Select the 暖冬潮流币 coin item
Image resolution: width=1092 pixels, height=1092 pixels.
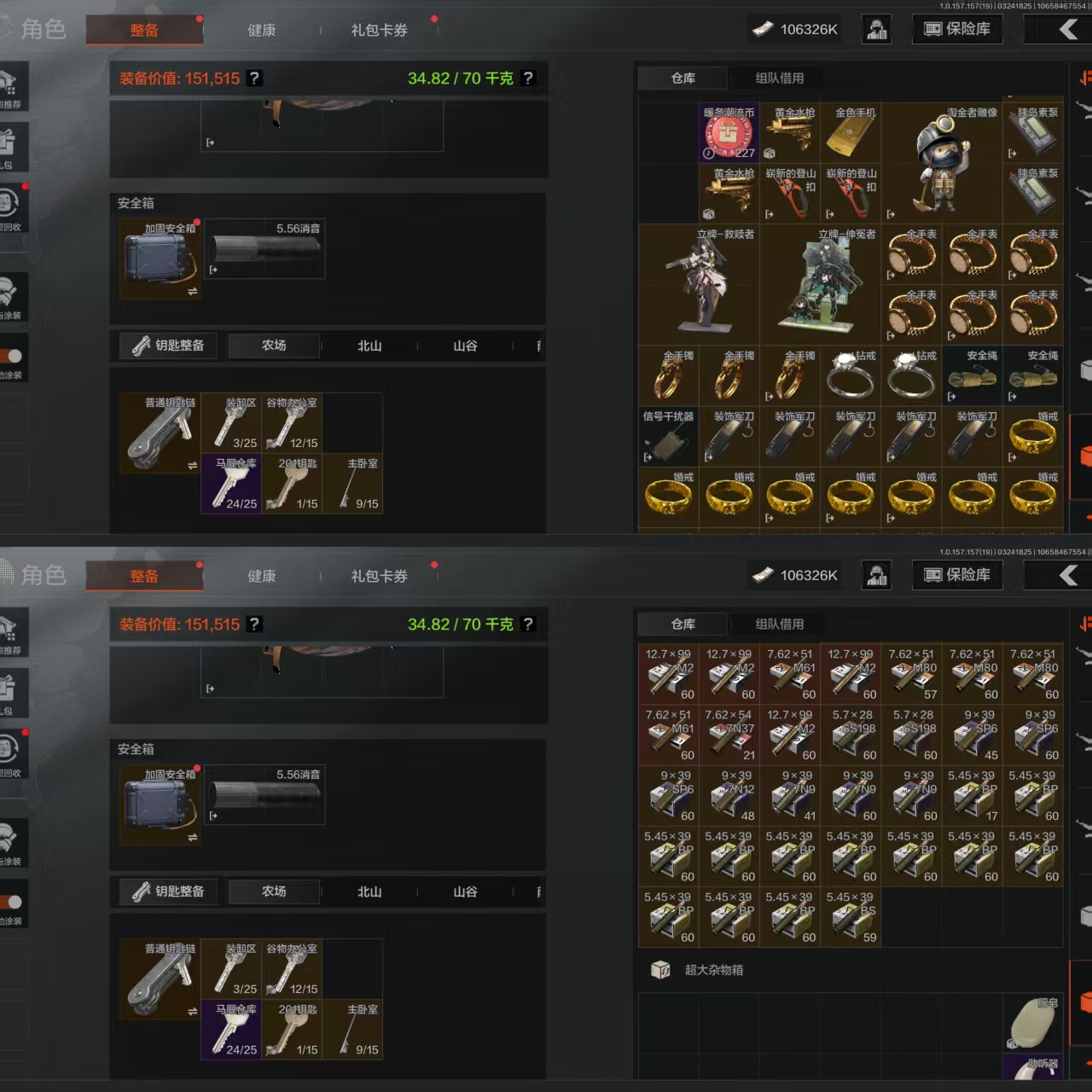(x=729, y=133)
